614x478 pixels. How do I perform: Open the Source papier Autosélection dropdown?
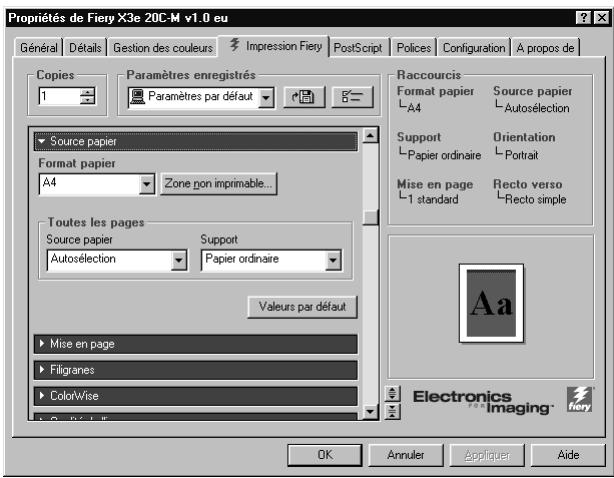pyautogui.click(x=179, y=260)
